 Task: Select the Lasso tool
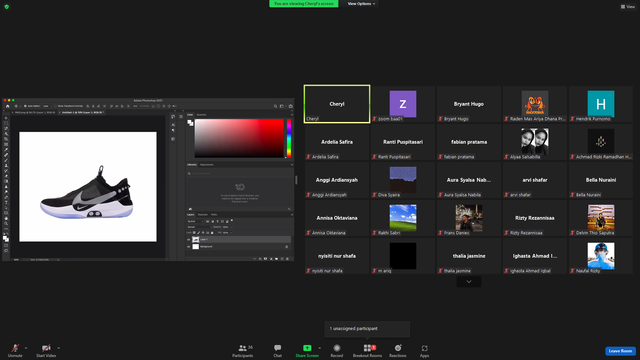tap(6, 129)
